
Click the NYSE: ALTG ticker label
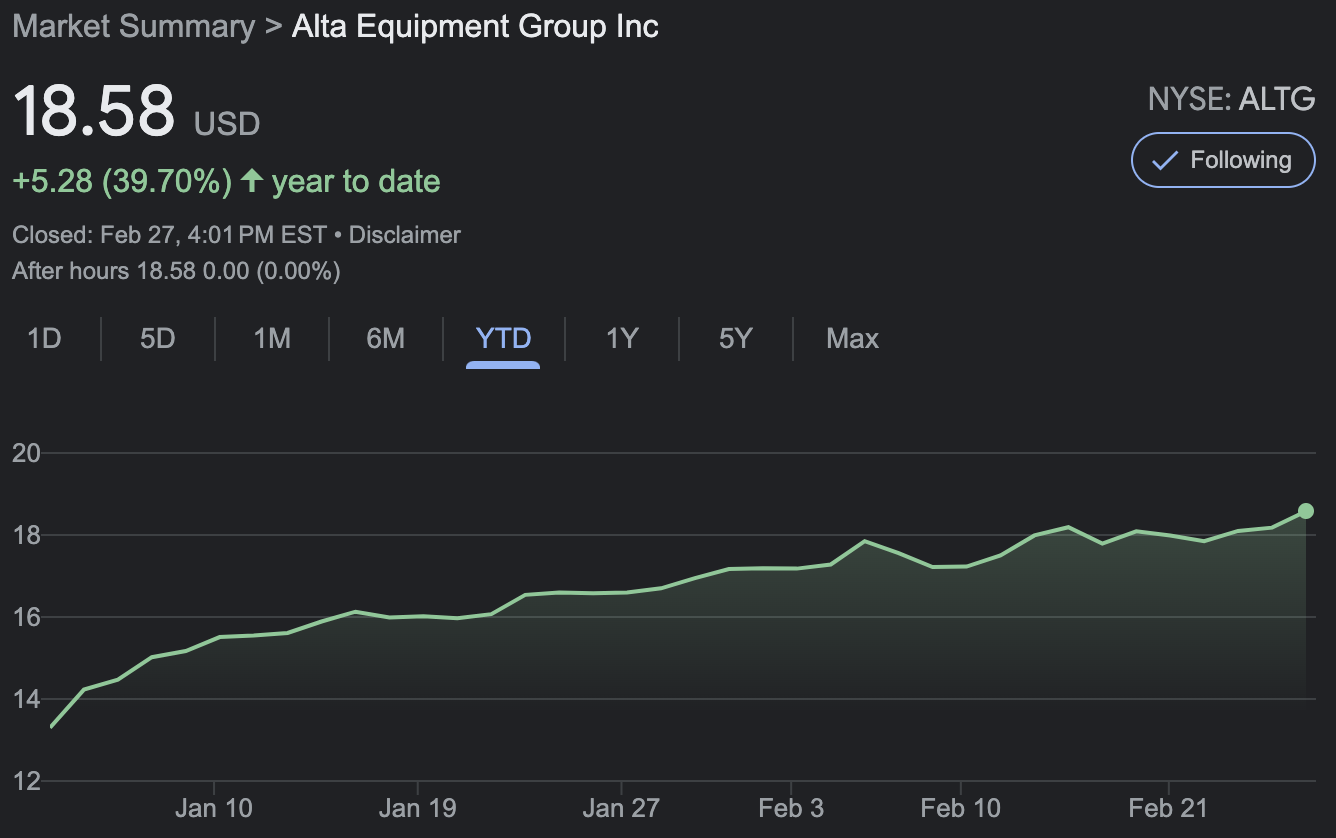click(x=1232, y=99)
